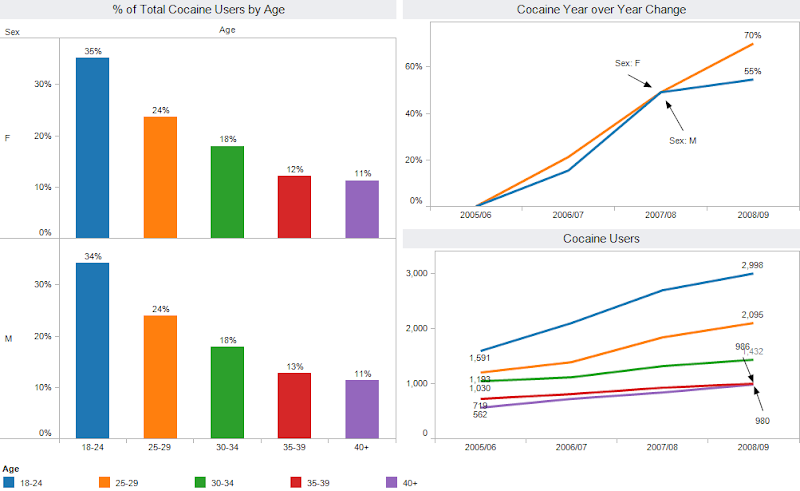Click the 'Age' column header above bars
Screen dimensions: 800x491
[x=227, y=30]
